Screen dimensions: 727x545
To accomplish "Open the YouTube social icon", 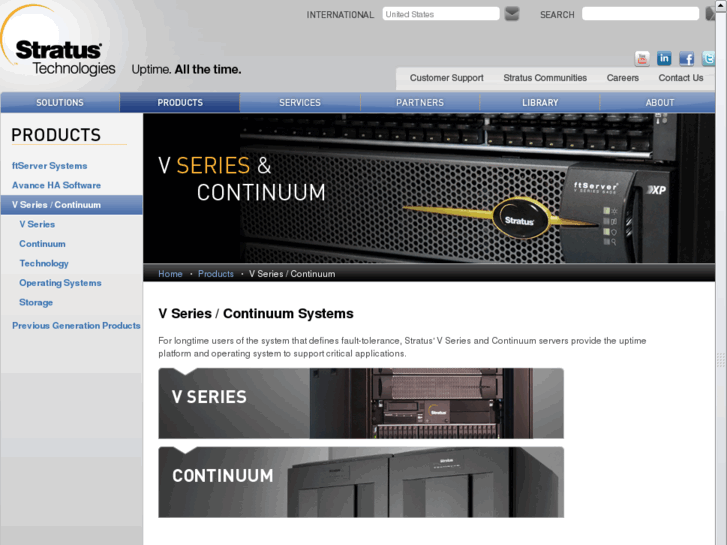I will pos(642,58).
